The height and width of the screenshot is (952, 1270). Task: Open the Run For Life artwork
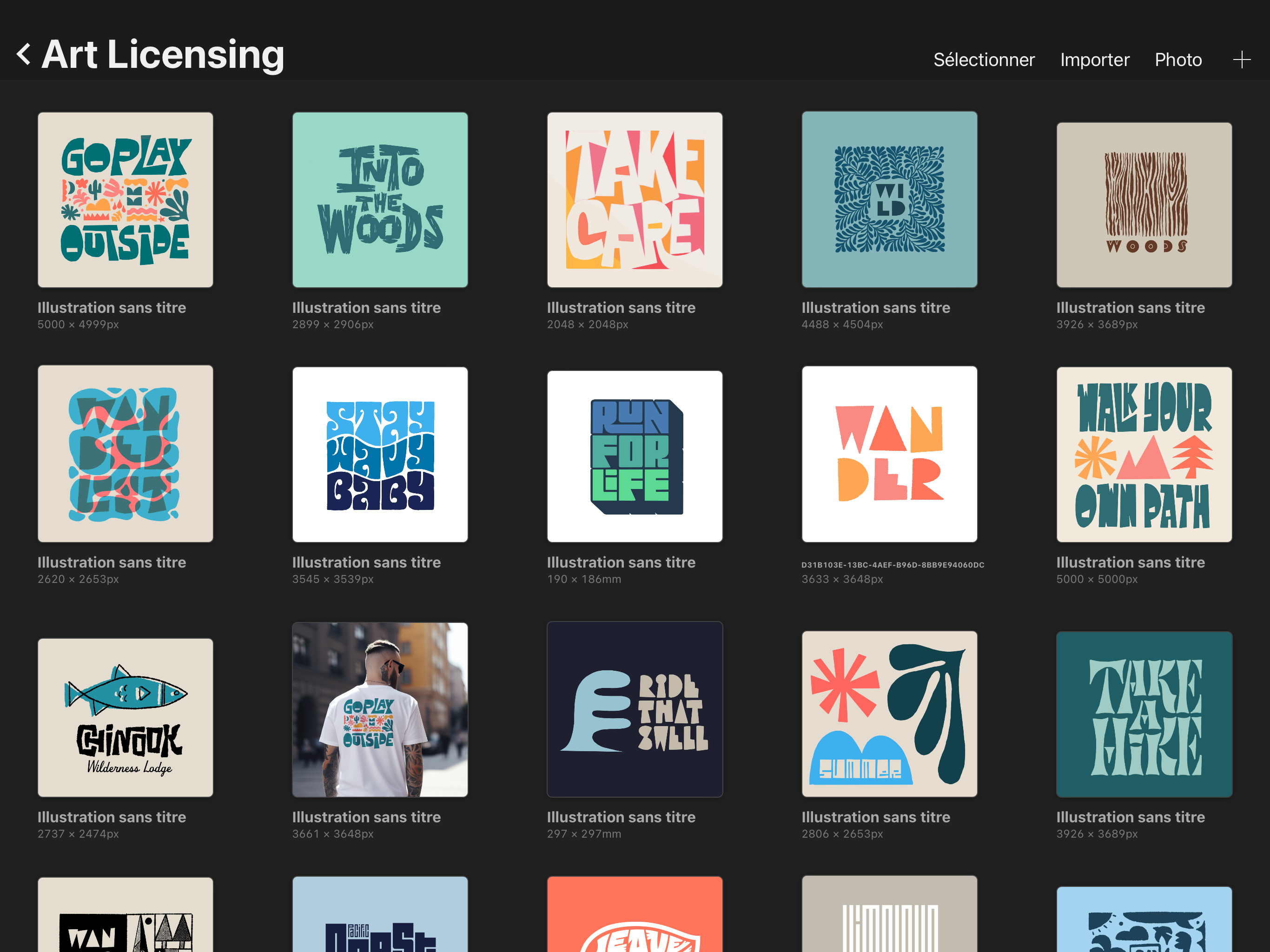[635, 456]
